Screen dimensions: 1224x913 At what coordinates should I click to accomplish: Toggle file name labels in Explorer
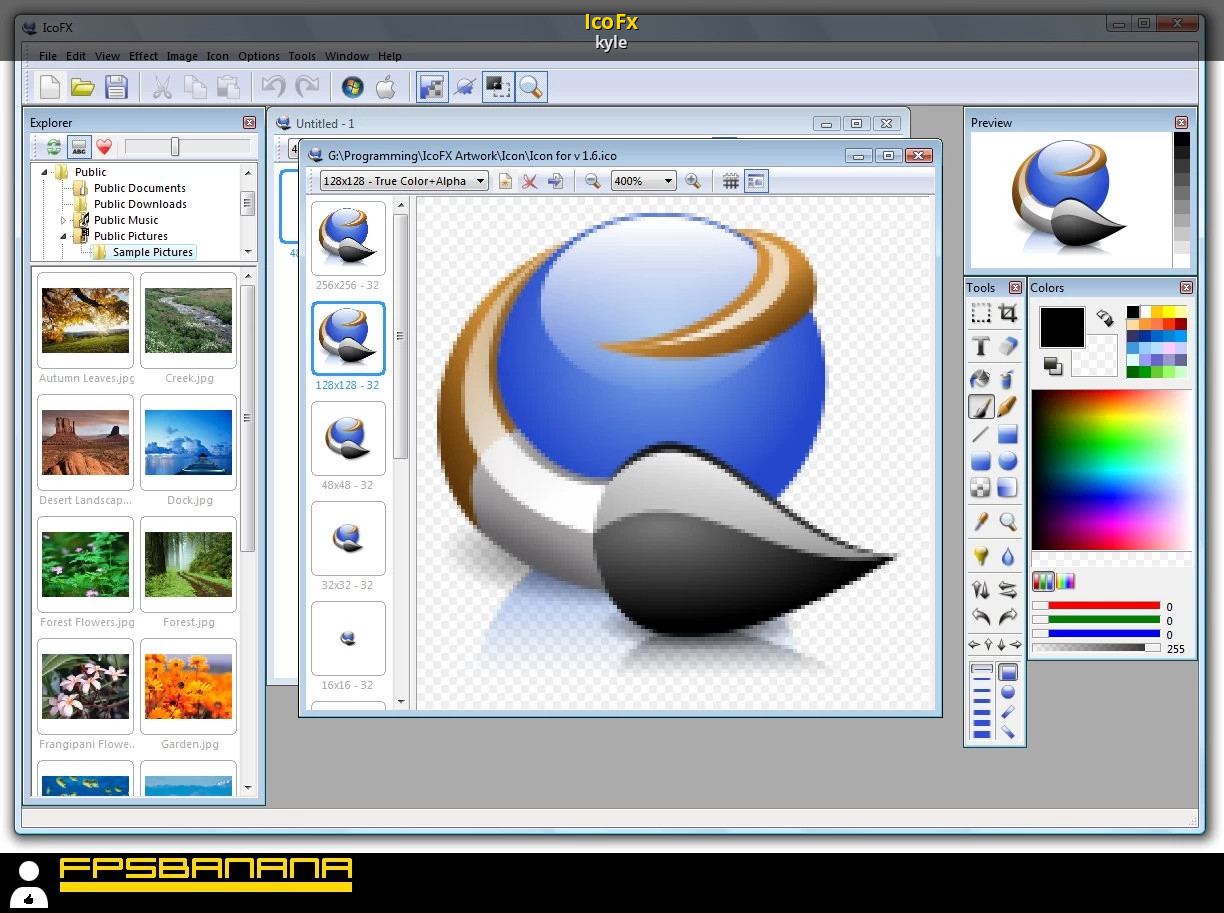pos(79,148)
